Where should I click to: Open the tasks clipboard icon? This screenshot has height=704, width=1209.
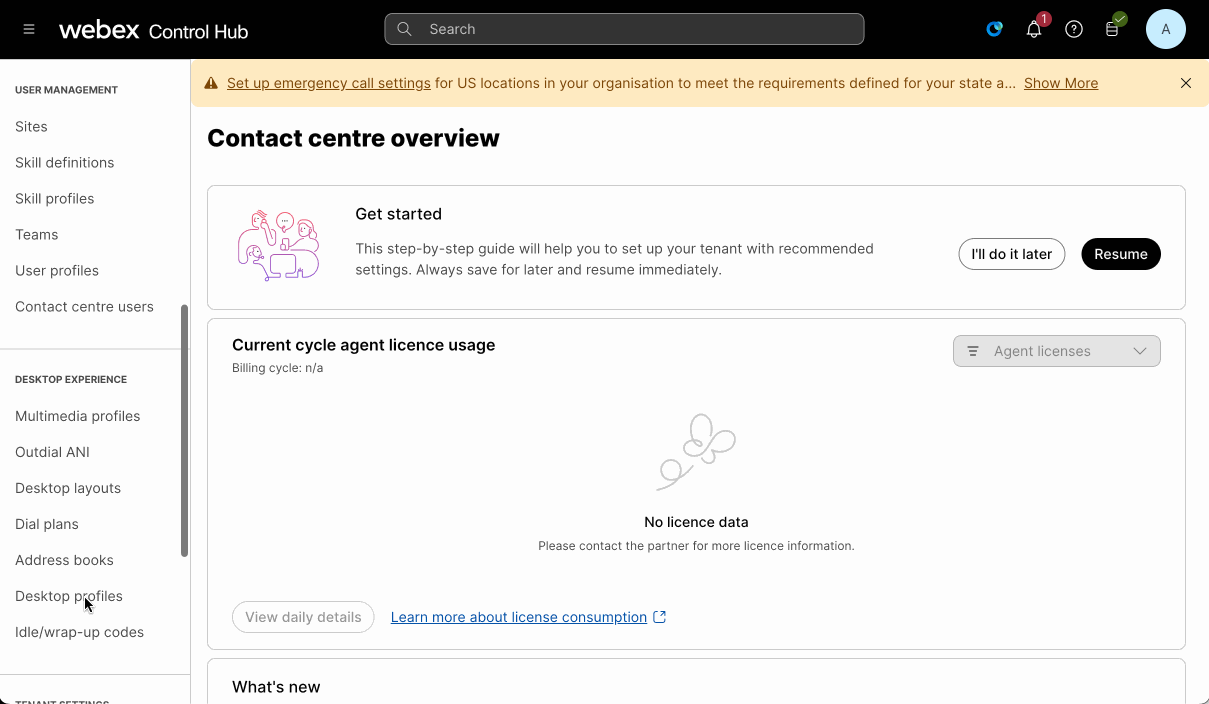click(x=1112, y=30)
